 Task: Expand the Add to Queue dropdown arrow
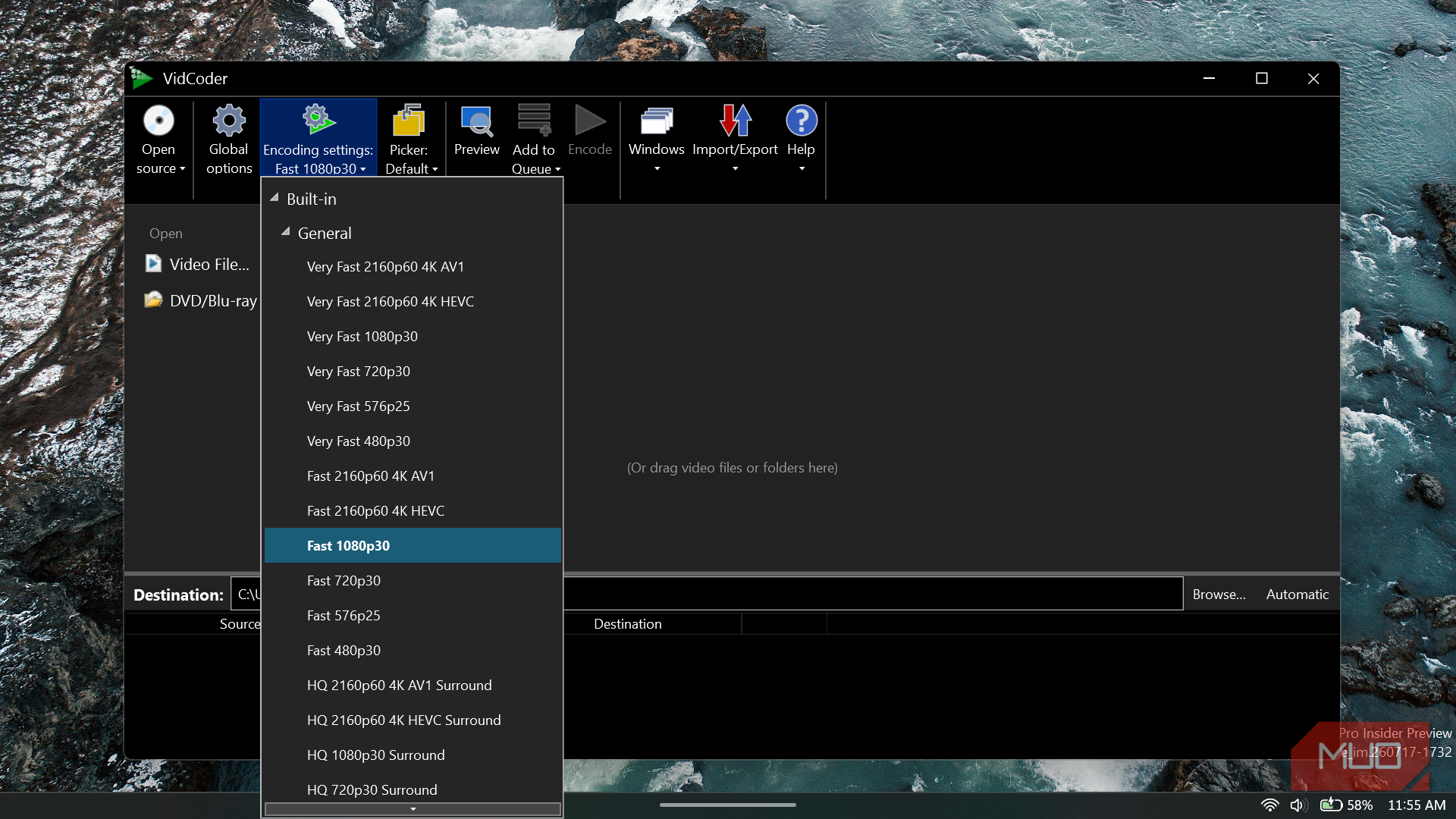(x=557, y=170)
